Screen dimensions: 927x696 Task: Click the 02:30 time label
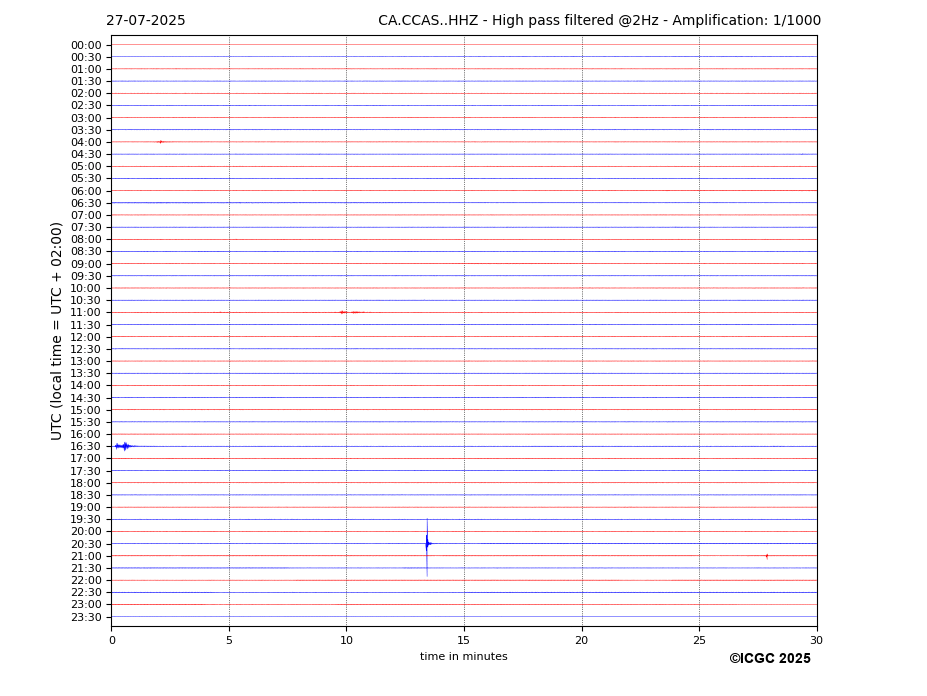86,106
